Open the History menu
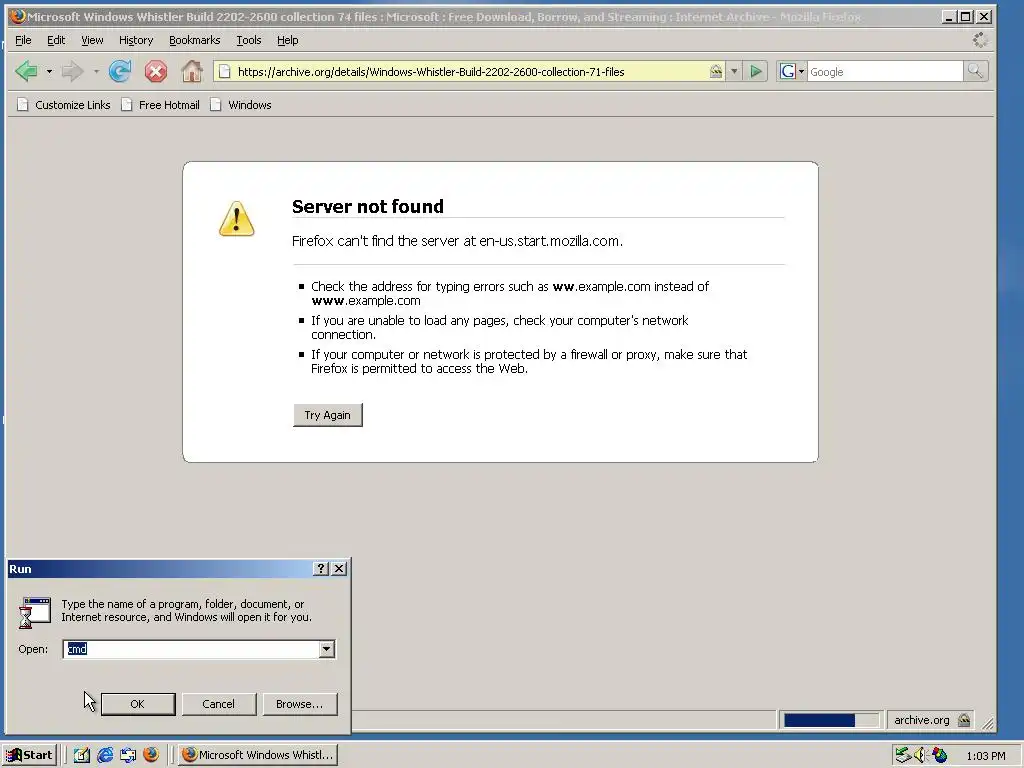This screenshot has width=1024, height=768. [x=136, y=40]
